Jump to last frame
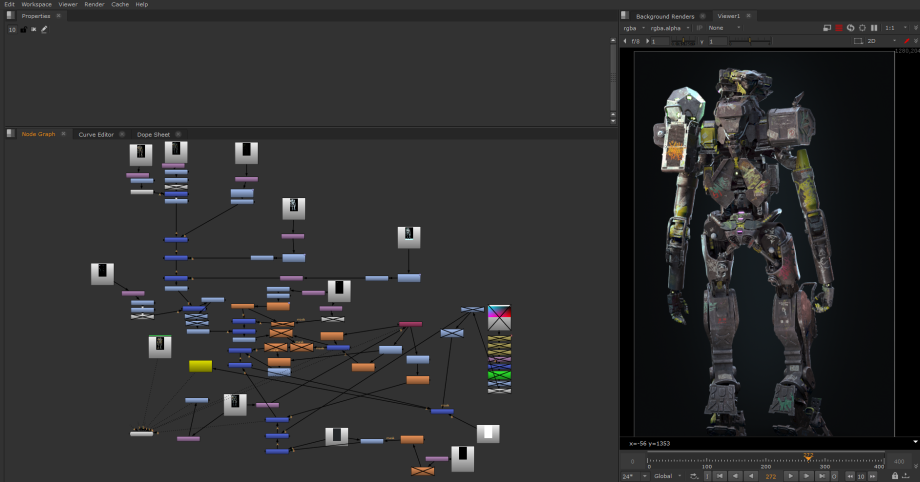 click(x=822, y=476)
